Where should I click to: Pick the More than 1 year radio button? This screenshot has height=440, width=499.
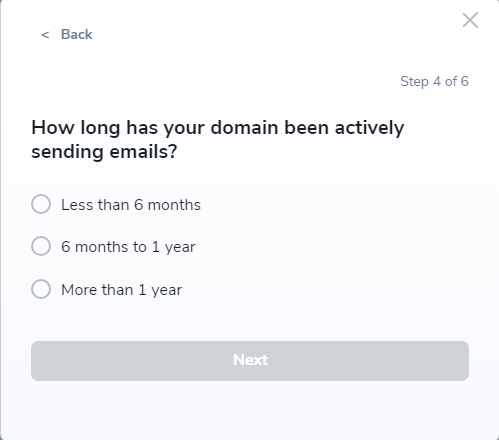pos(41,289)
